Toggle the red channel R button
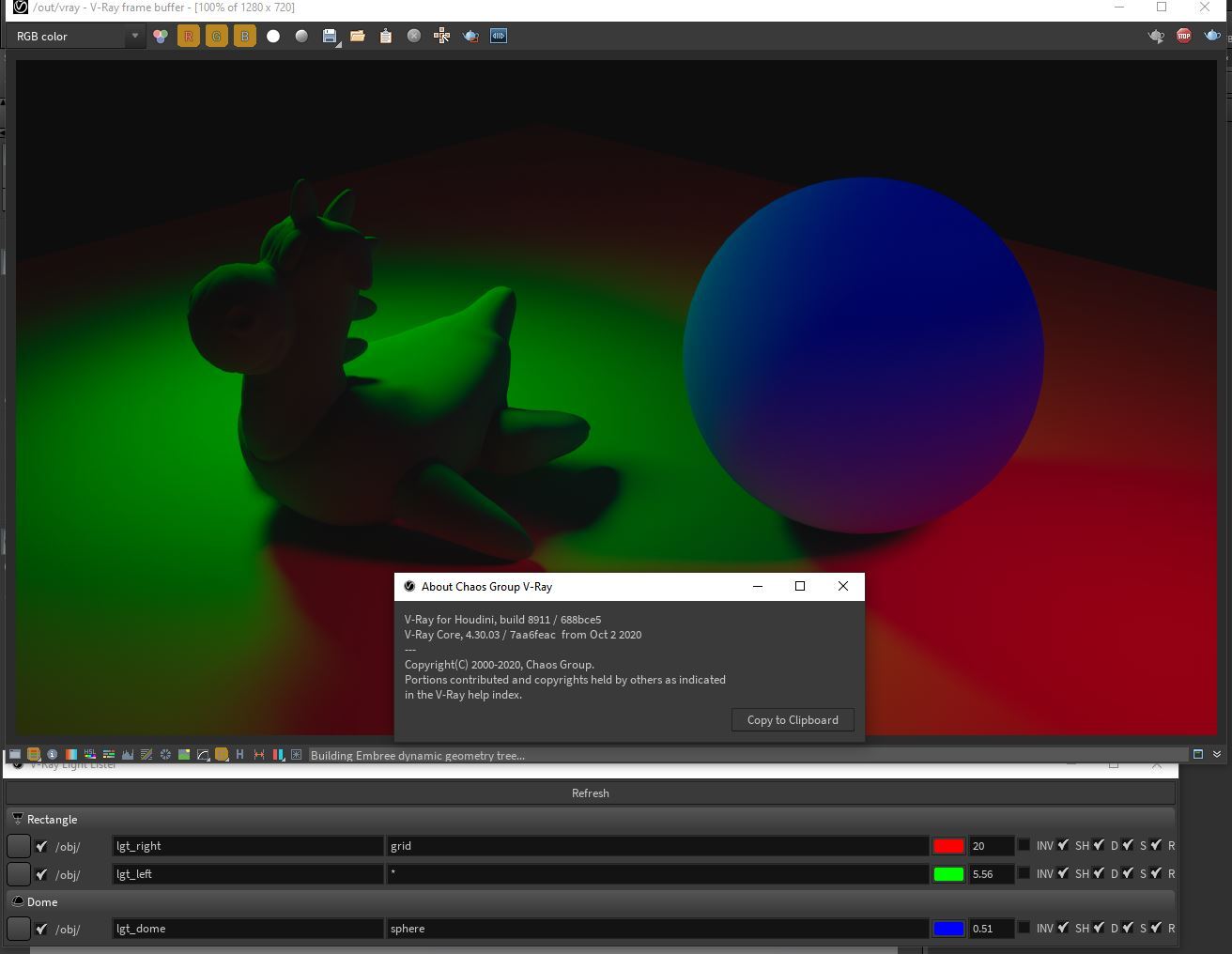This screenshot has width=1232, height=954. tap(189, 36)
